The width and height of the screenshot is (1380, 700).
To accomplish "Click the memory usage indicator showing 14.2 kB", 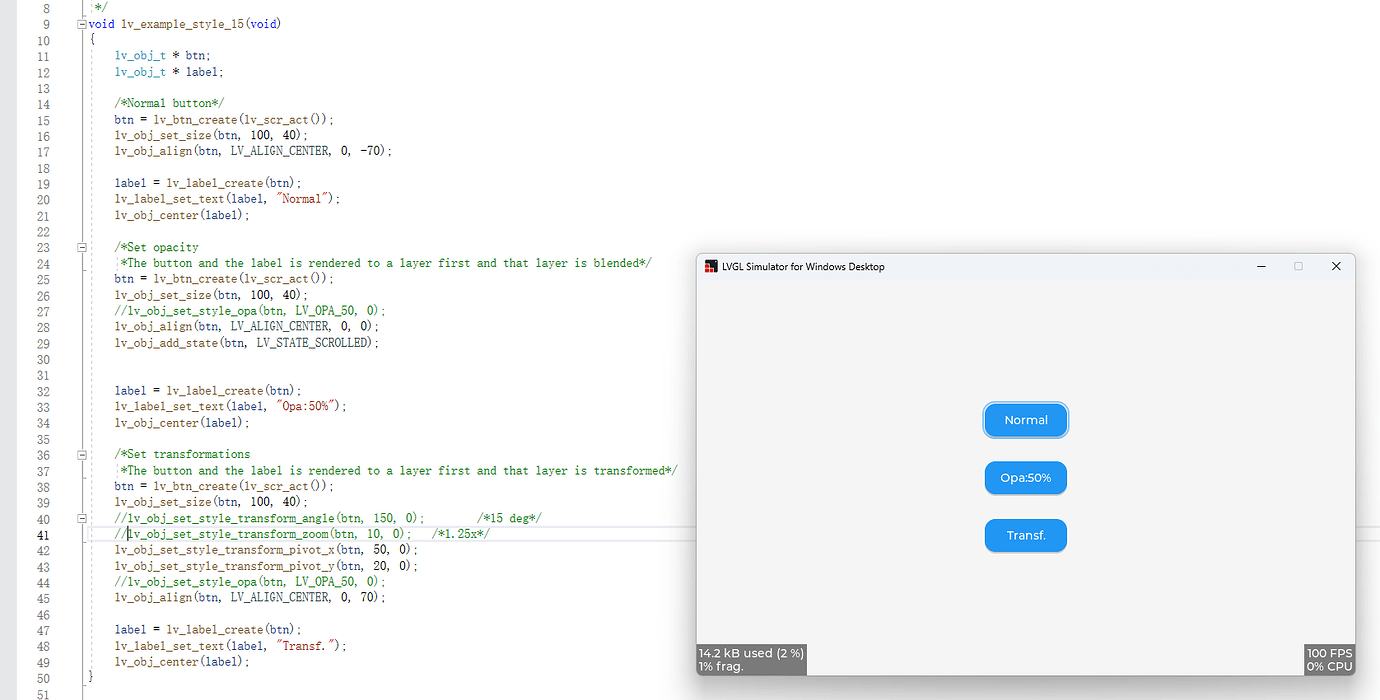I will click(x=749, y=653).
